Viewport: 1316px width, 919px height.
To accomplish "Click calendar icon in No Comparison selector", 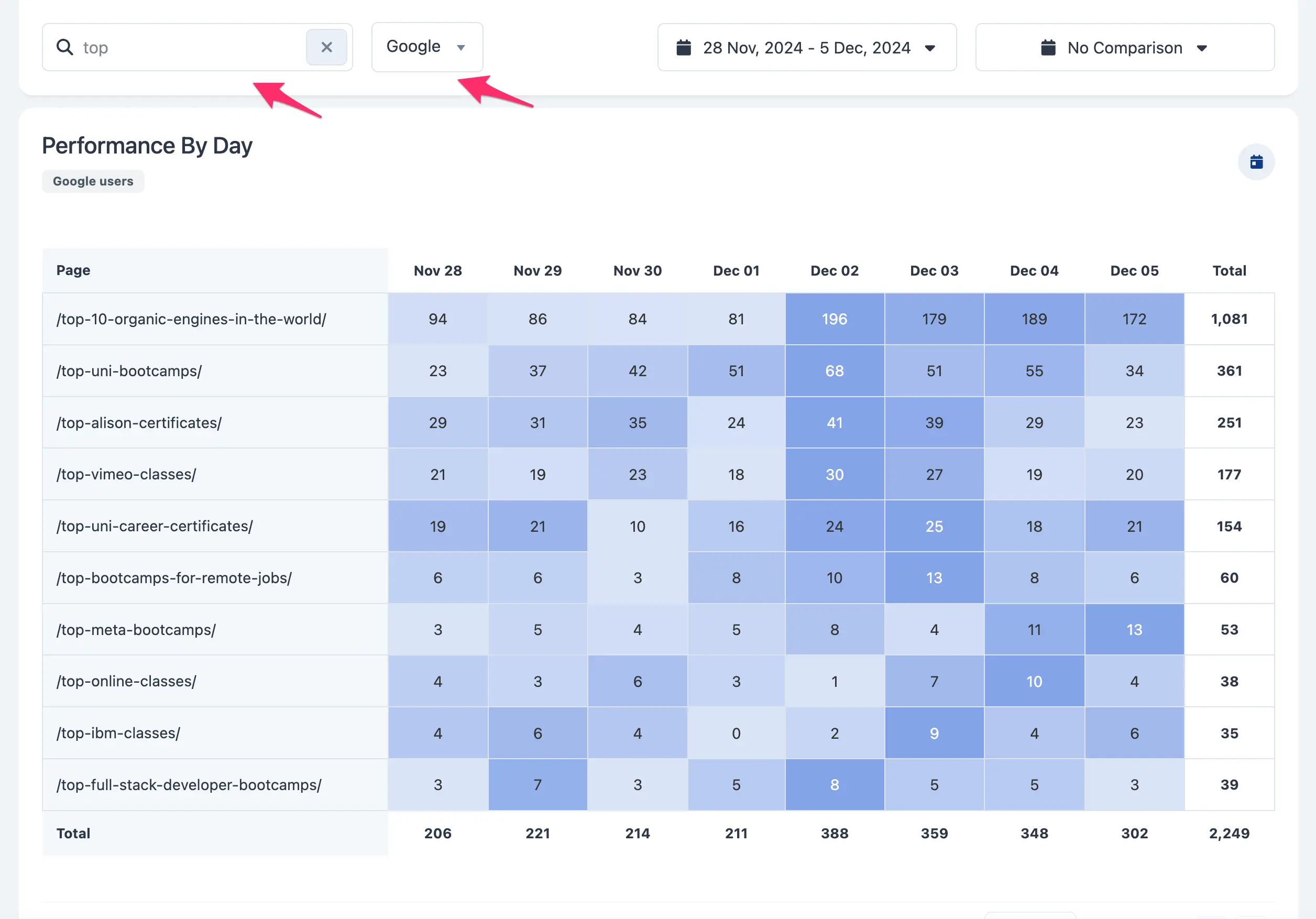I will pyautogui.click(x=1048, y=48).
